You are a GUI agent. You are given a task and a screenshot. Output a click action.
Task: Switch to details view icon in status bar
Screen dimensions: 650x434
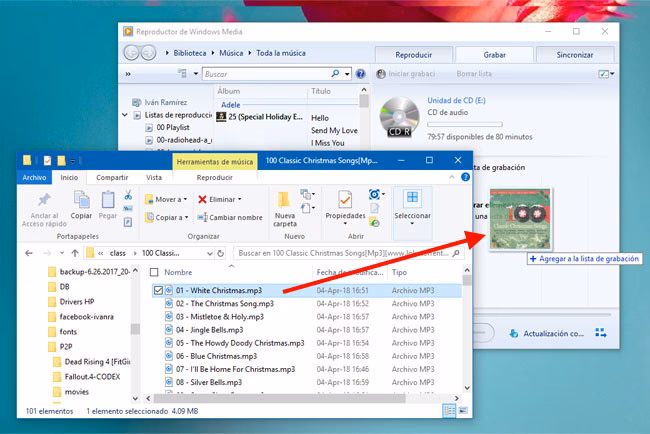coord(449,411)
